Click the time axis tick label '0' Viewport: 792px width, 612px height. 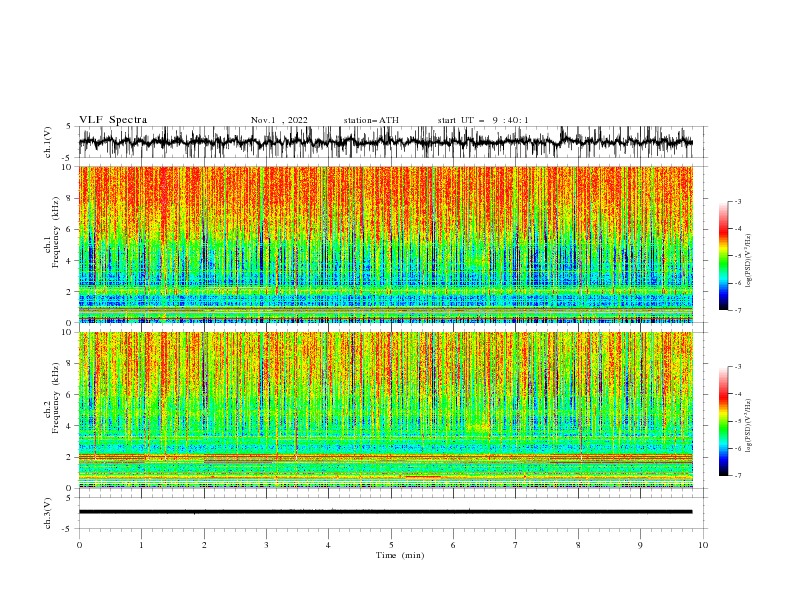click(x=79, y=545)
